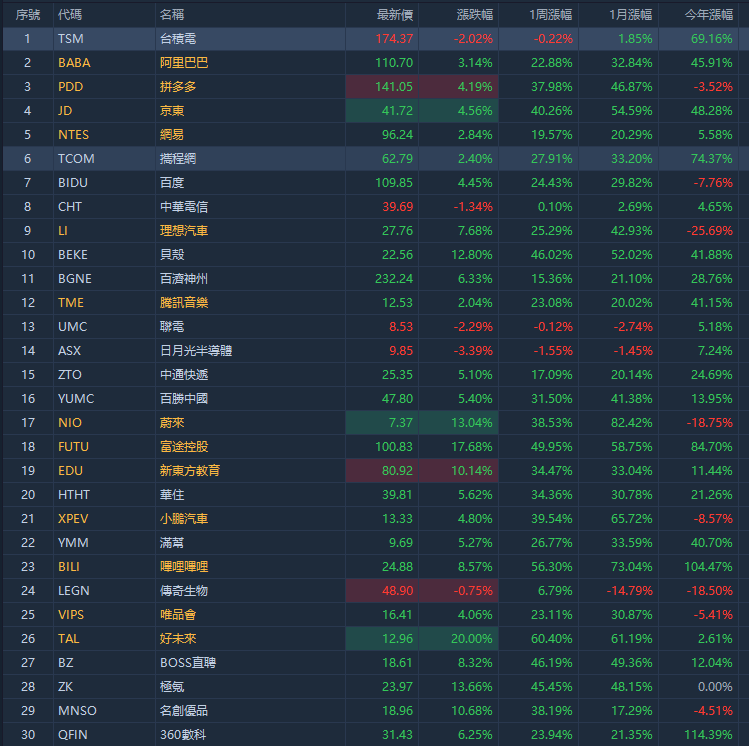Sort by the 名稱 column header
The image size is (749, 746).
[172, 15]
